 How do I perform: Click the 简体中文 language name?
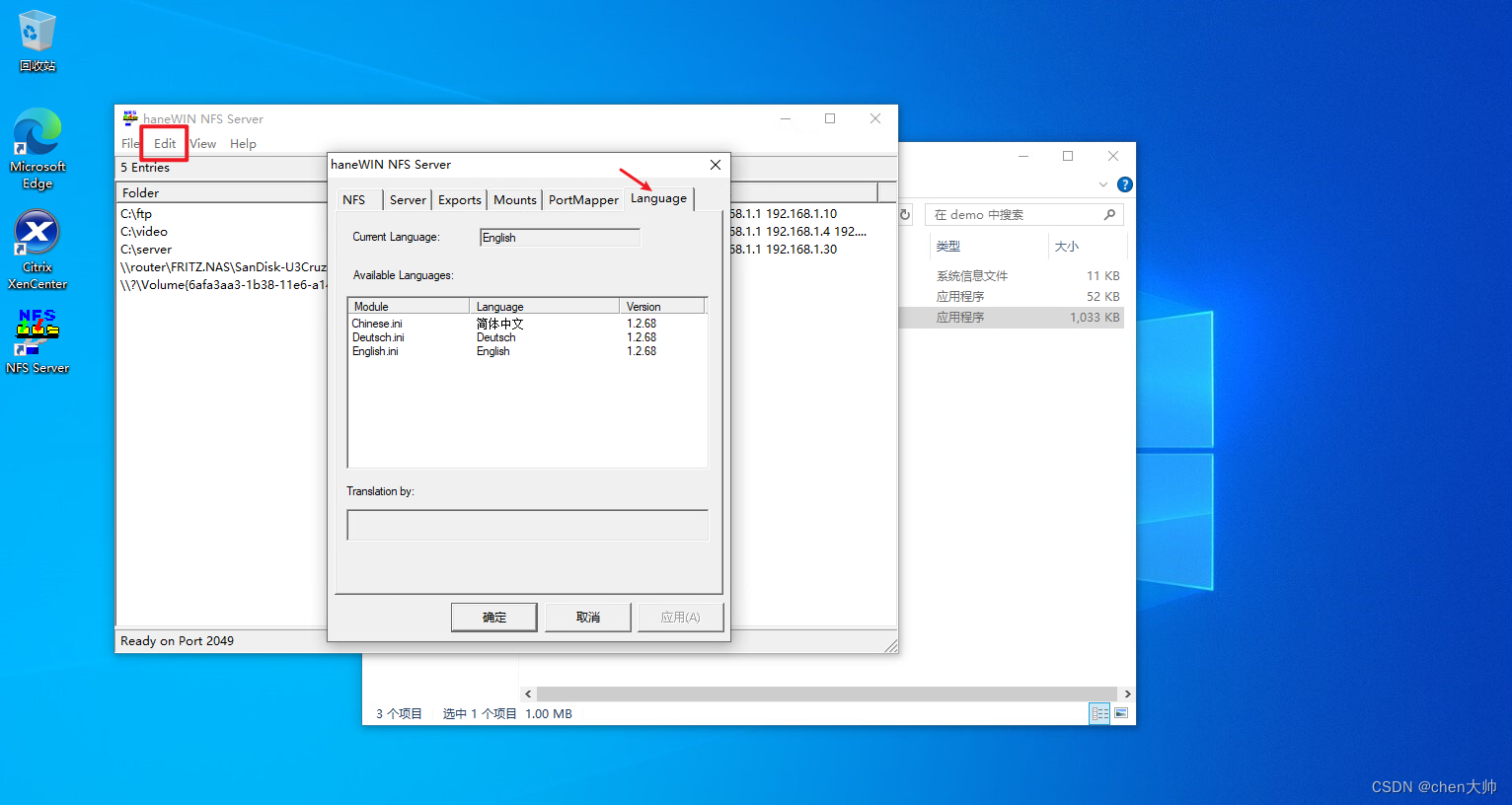tap(499, 324)
